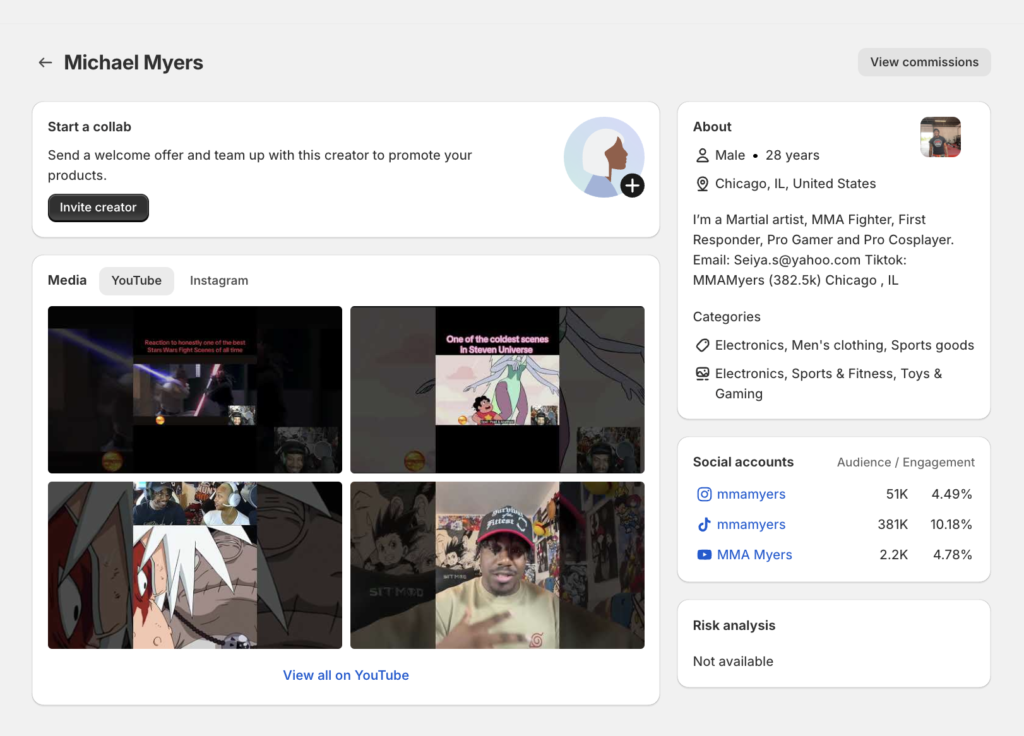The width and height of the screenshot is (1024, 736).
Task: Open the mmamyers TikTok account link
Action: tap(751, 524)
